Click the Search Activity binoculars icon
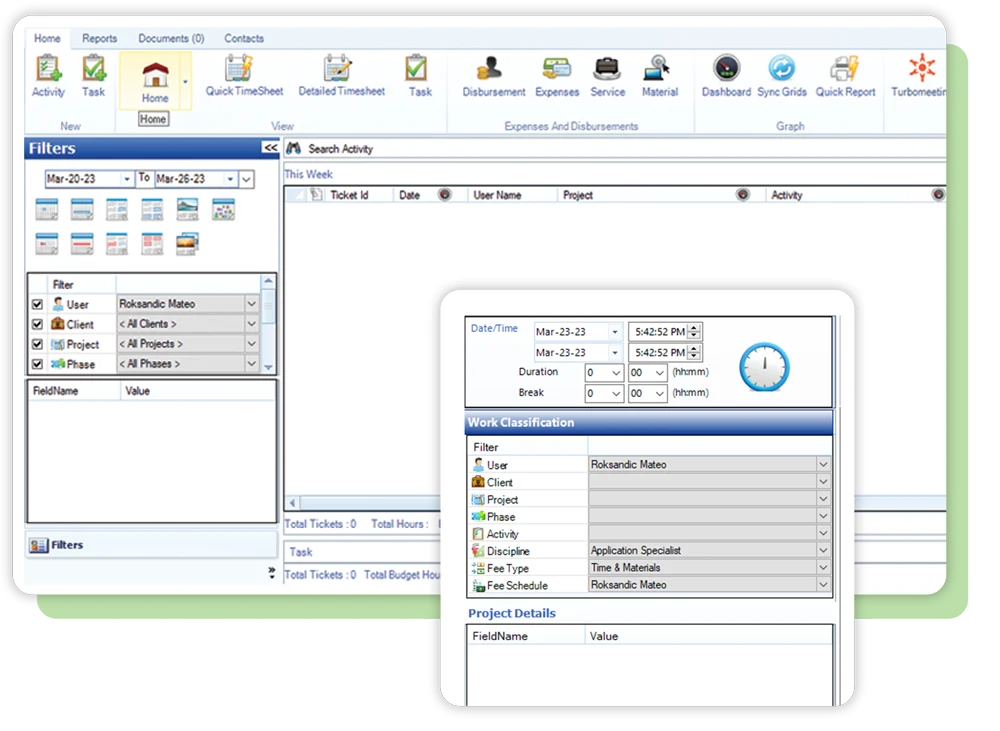This screenshot has width=1000, height=731. tap(293, 149)
